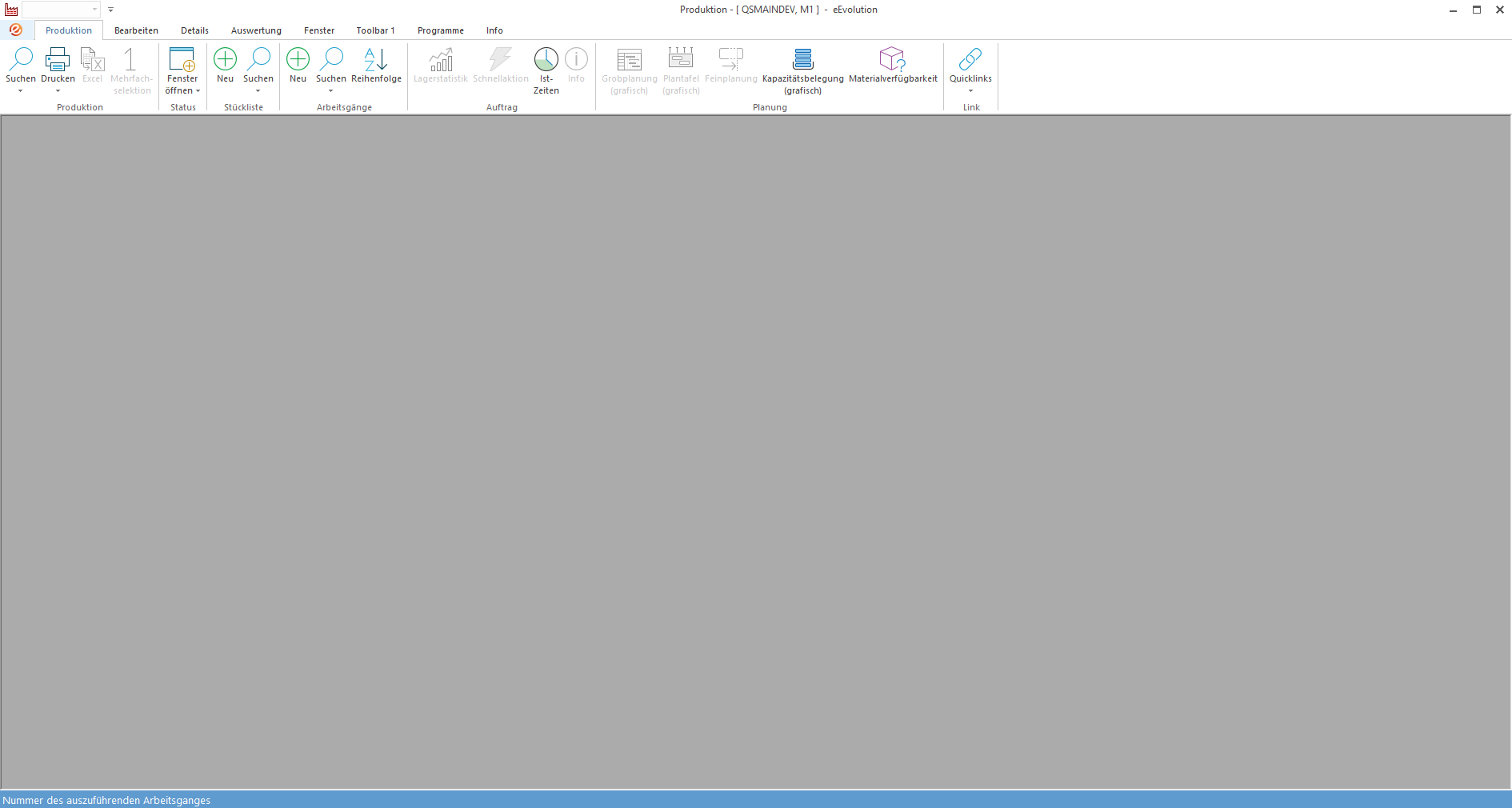Click the eEvolution application logo button

point(16,30)
